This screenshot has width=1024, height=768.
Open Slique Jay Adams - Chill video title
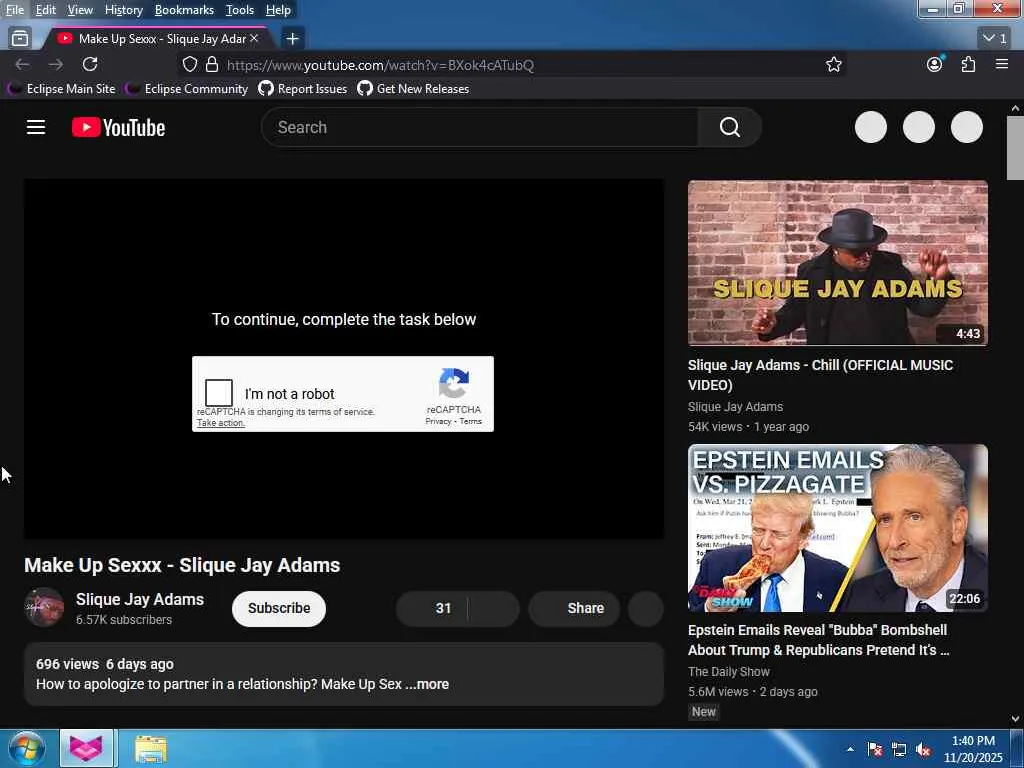820,375
